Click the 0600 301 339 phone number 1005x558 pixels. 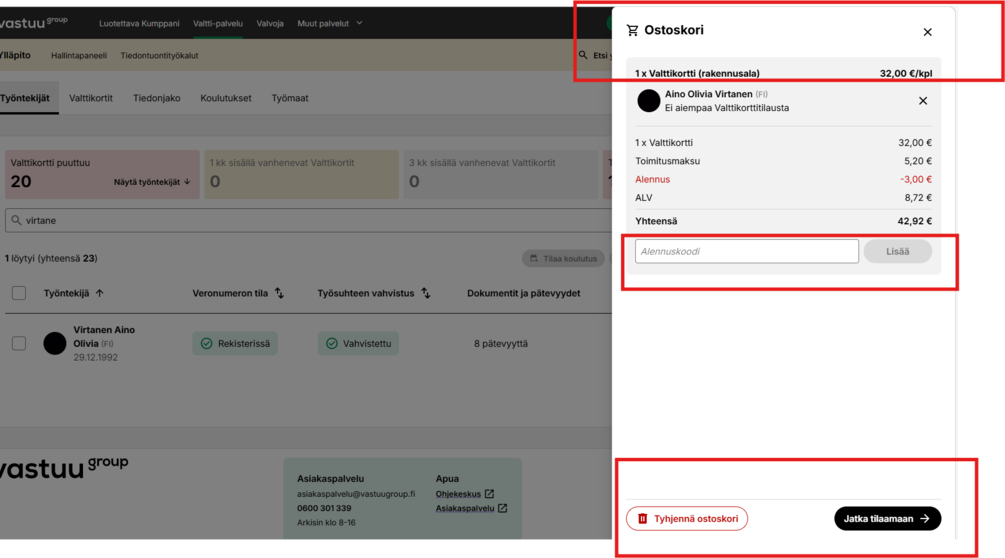[324, 508]
